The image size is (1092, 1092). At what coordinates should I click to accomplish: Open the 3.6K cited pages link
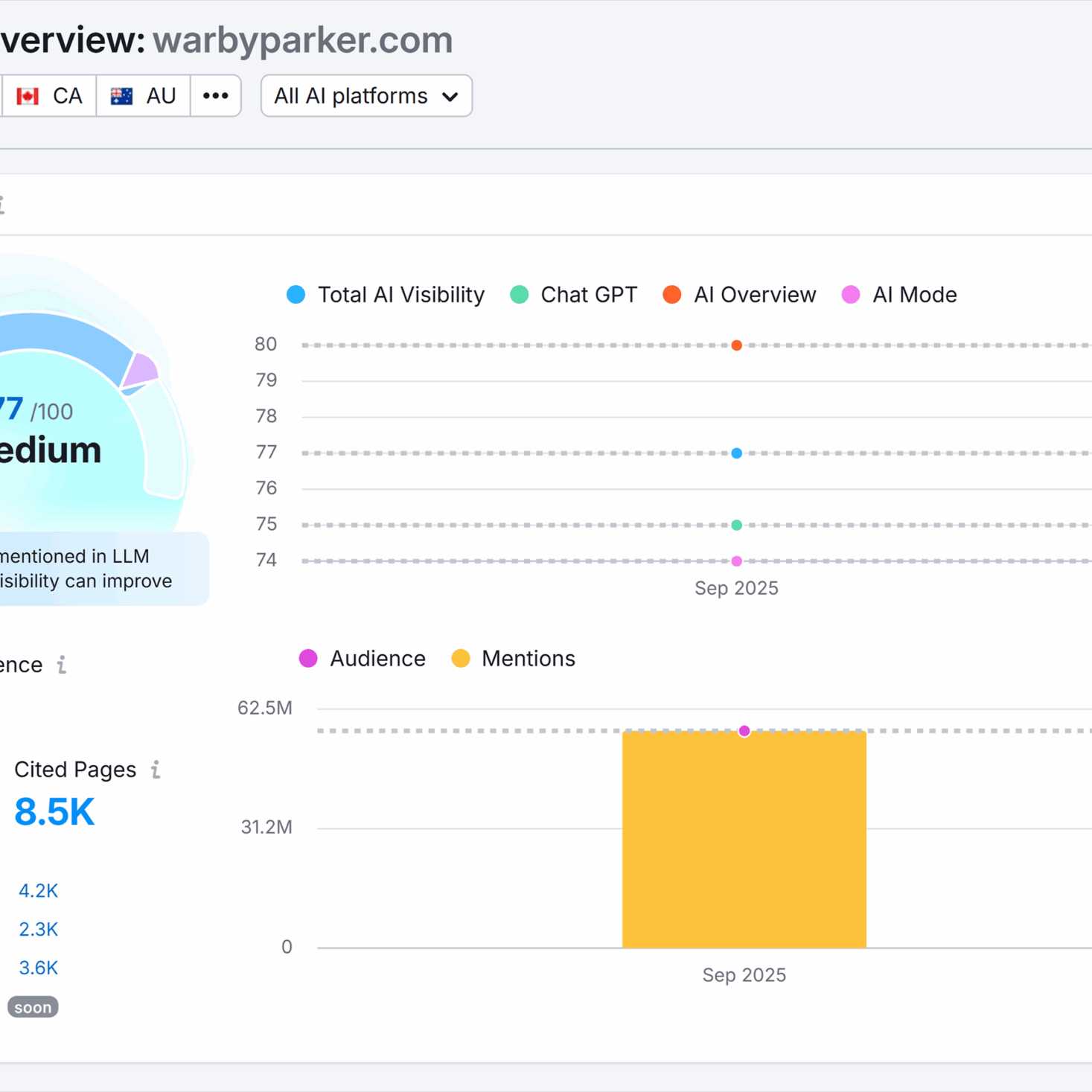[x=38, y=968]
